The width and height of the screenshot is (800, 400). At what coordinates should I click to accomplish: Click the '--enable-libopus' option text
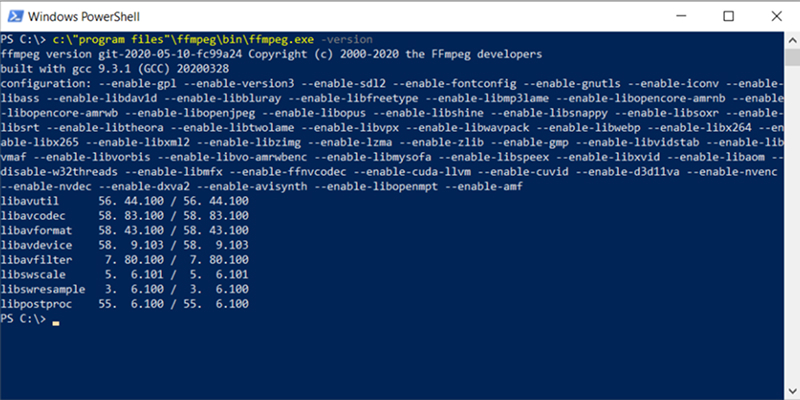tap(314, 113)
